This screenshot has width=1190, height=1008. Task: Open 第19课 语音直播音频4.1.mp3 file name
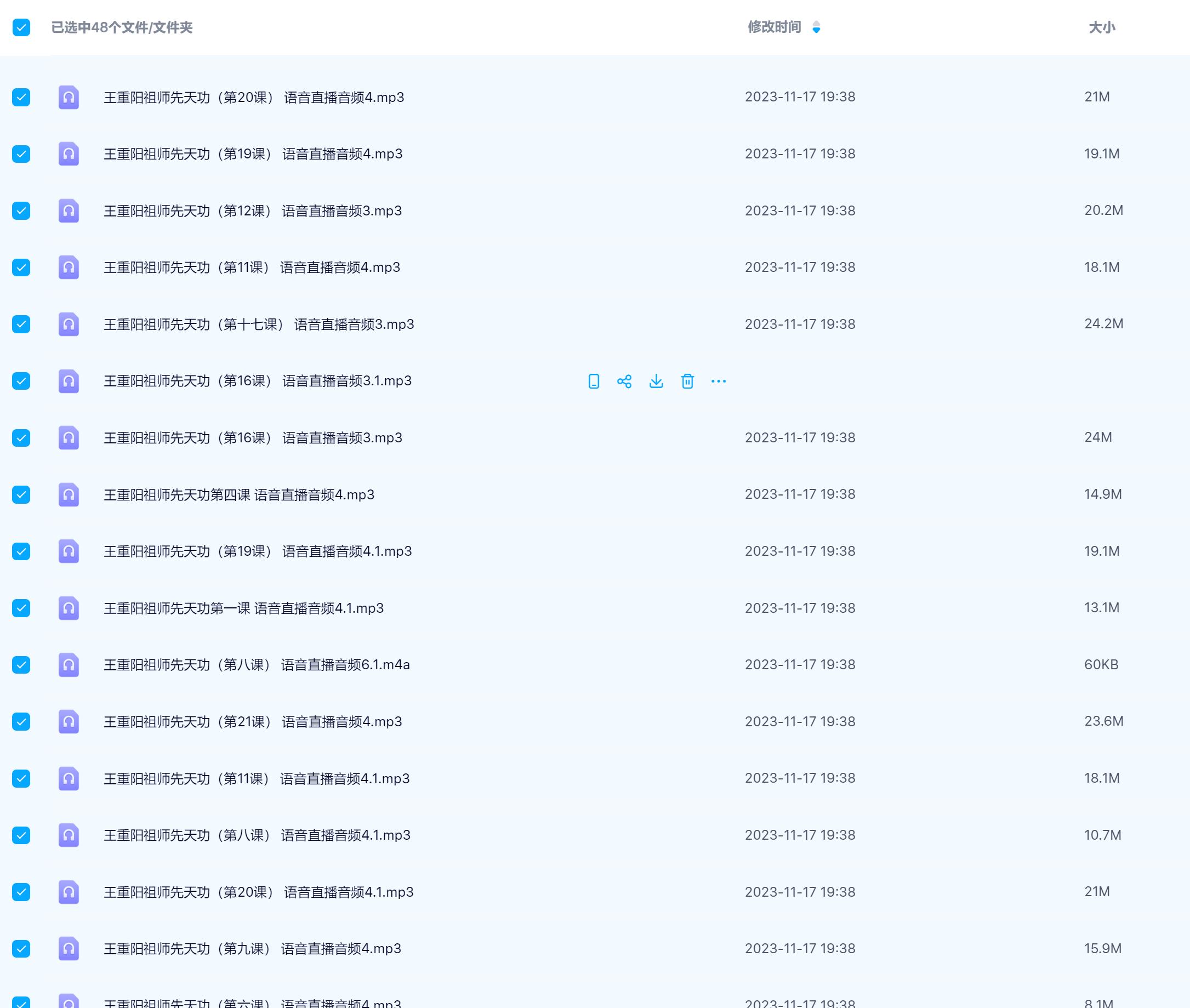click(x=257, y=551)
